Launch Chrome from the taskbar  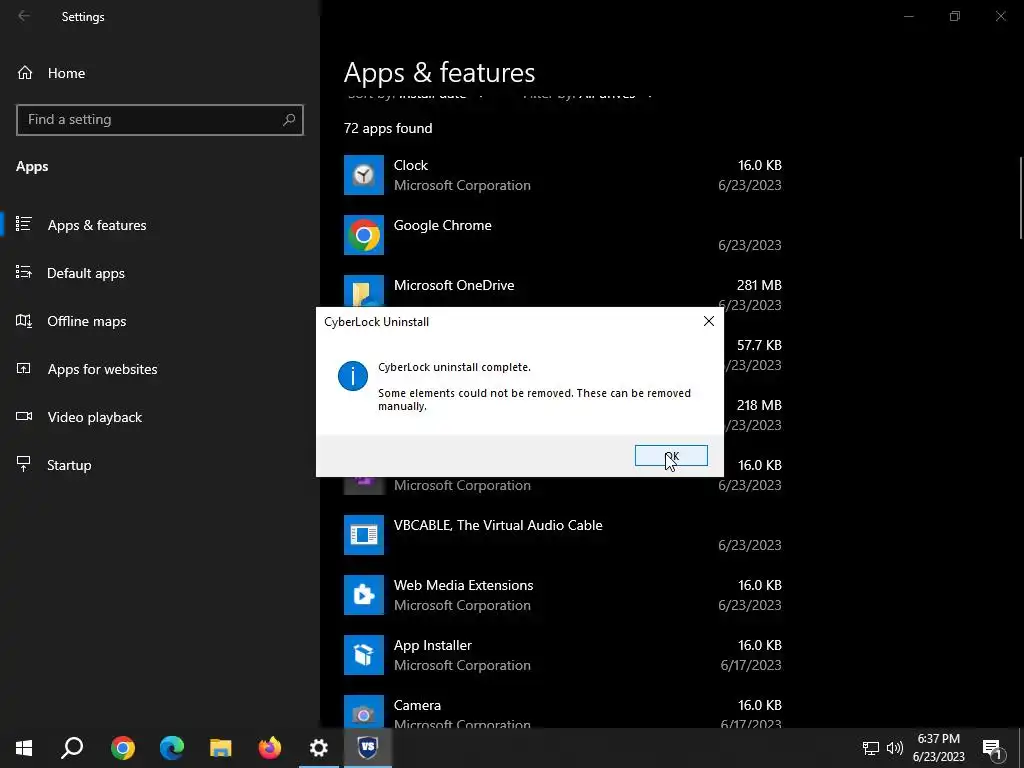122,748
